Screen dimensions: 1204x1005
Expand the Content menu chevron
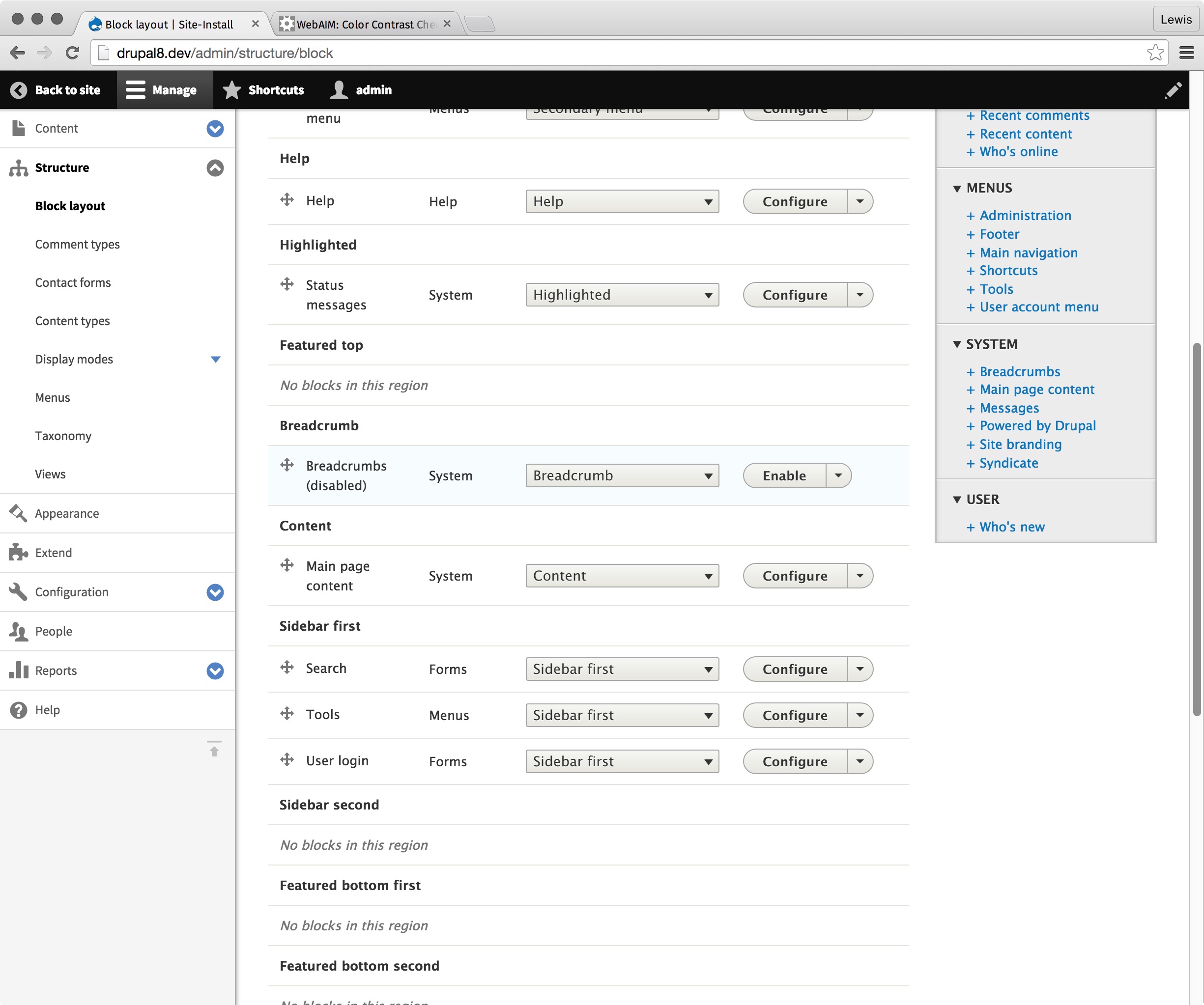click(215, 128)
